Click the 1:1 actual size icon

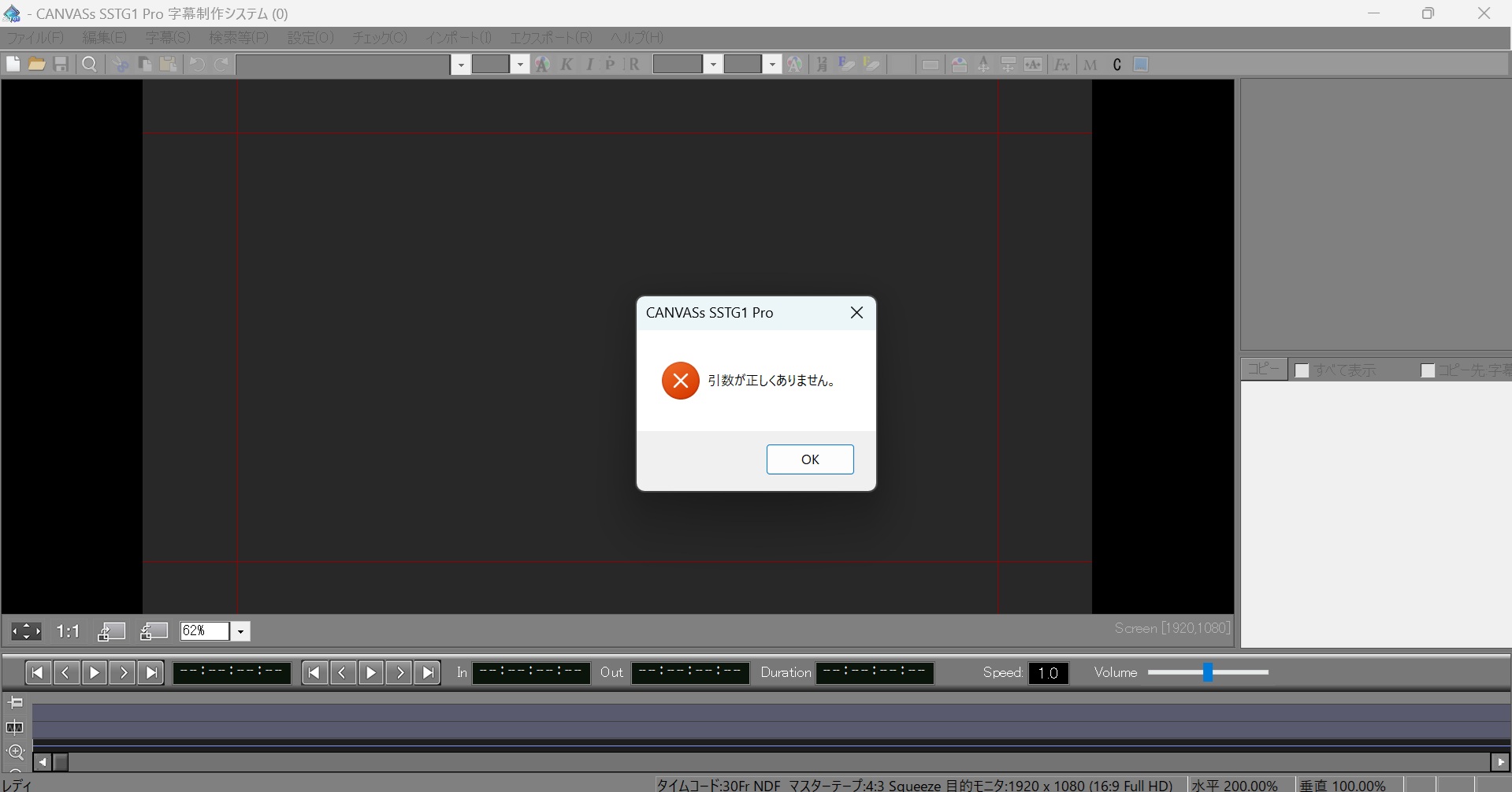click(x=68, y=631)
